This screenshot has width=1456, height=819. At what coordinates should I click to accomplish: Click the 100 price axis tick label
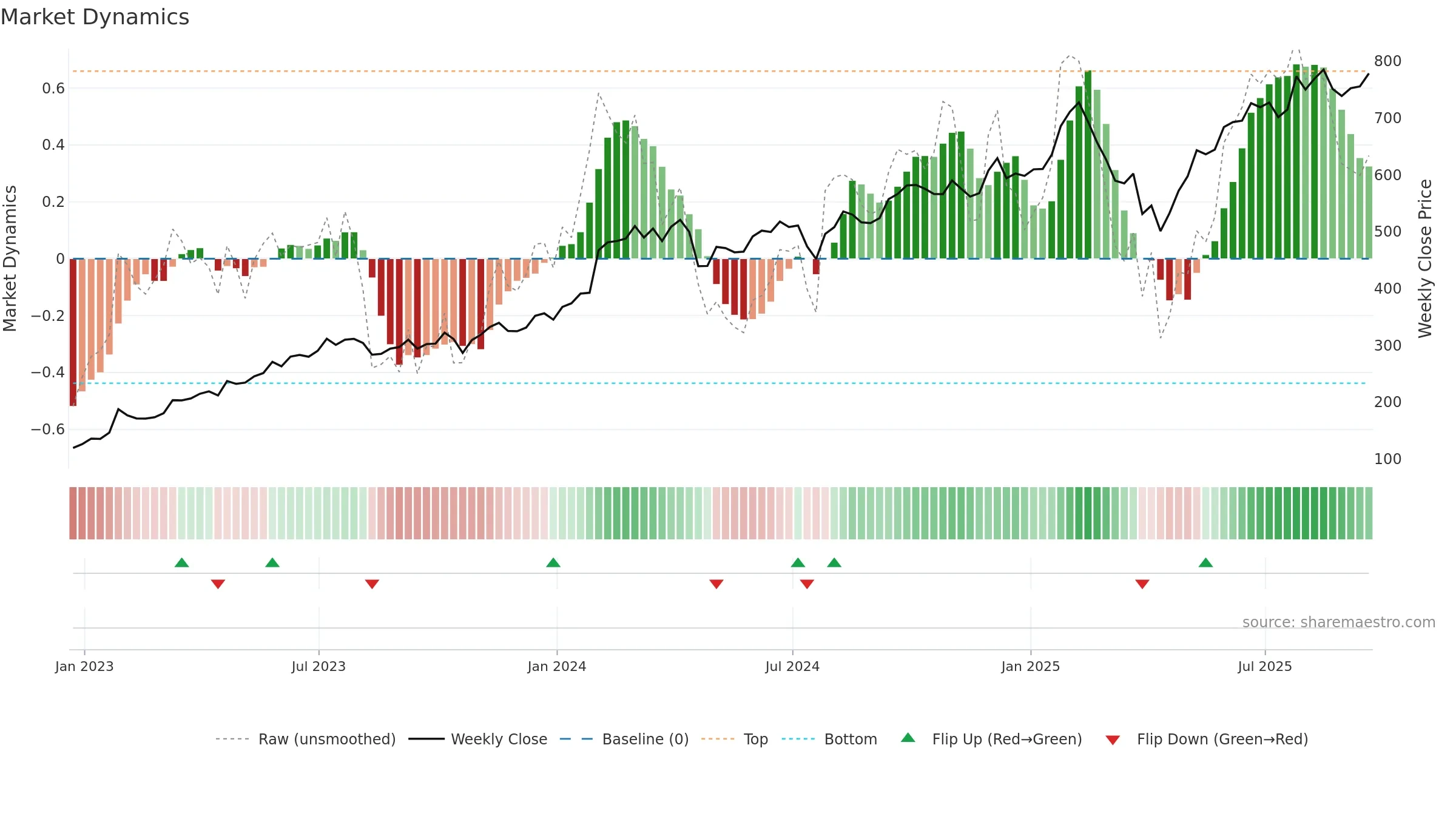pyautogui.click(x=1387, y=459)
